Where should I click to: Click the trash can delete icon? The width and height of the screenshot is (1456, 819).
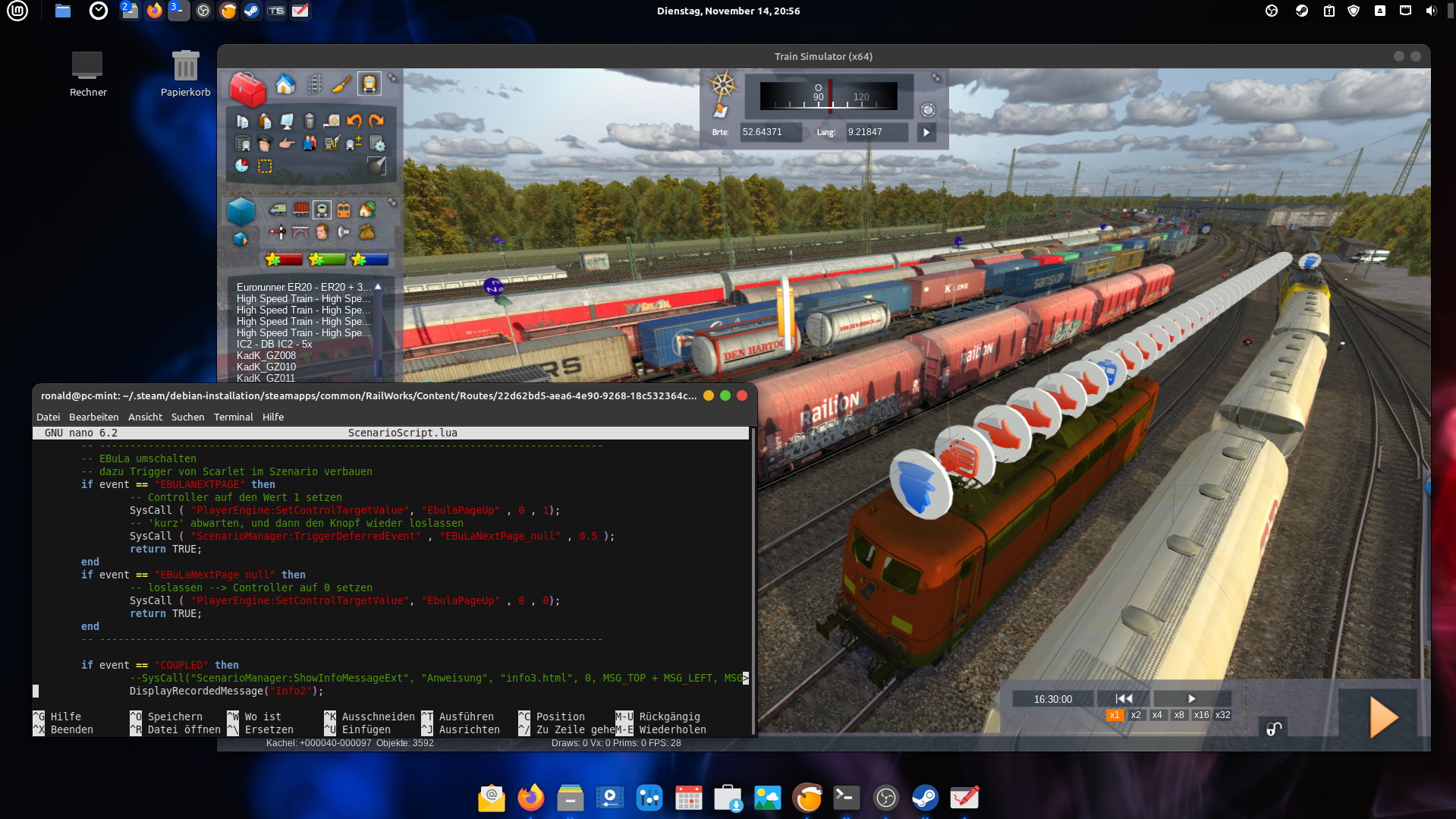[309, 121]
